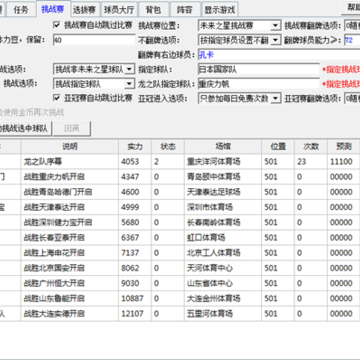Image resolution: width=360 pixels, height=360 pixels.
Task: Open the 挑战指定球队 dropdown
Action: pos(130,84)
